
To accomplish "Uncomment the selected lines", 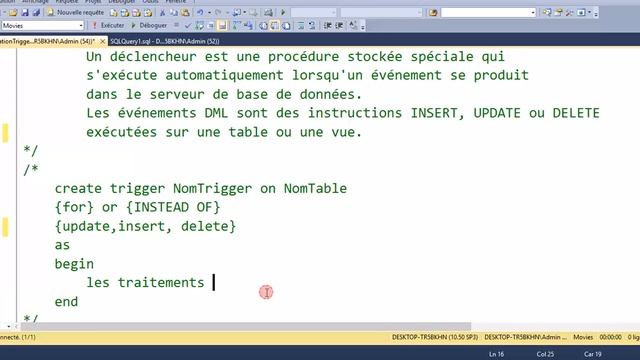I will pyautogui.click(x=312, y=25).
